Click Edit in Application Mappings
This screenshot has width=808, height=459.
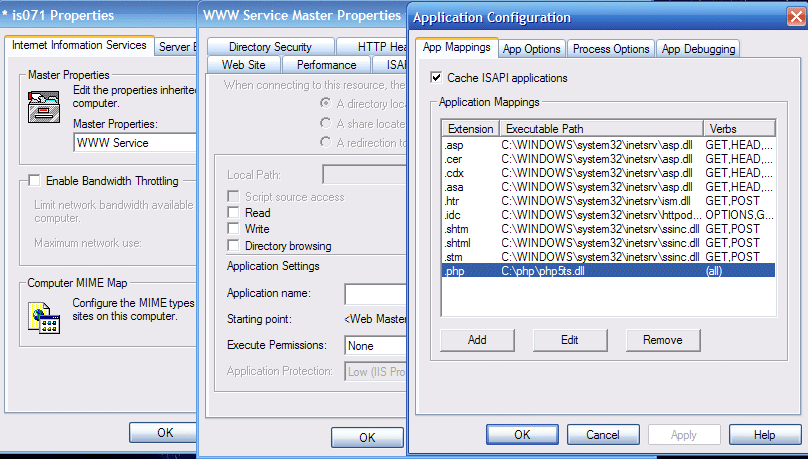[570, 340]
